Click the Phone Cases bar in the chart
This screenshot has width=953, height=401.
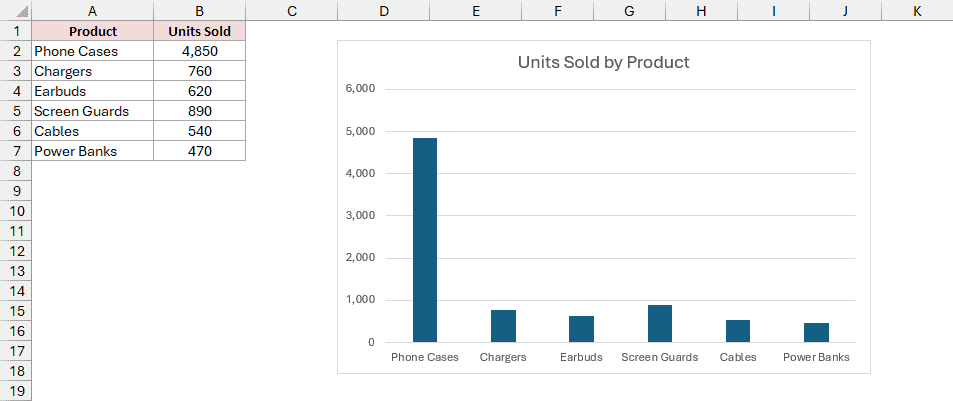pos(425,240)
